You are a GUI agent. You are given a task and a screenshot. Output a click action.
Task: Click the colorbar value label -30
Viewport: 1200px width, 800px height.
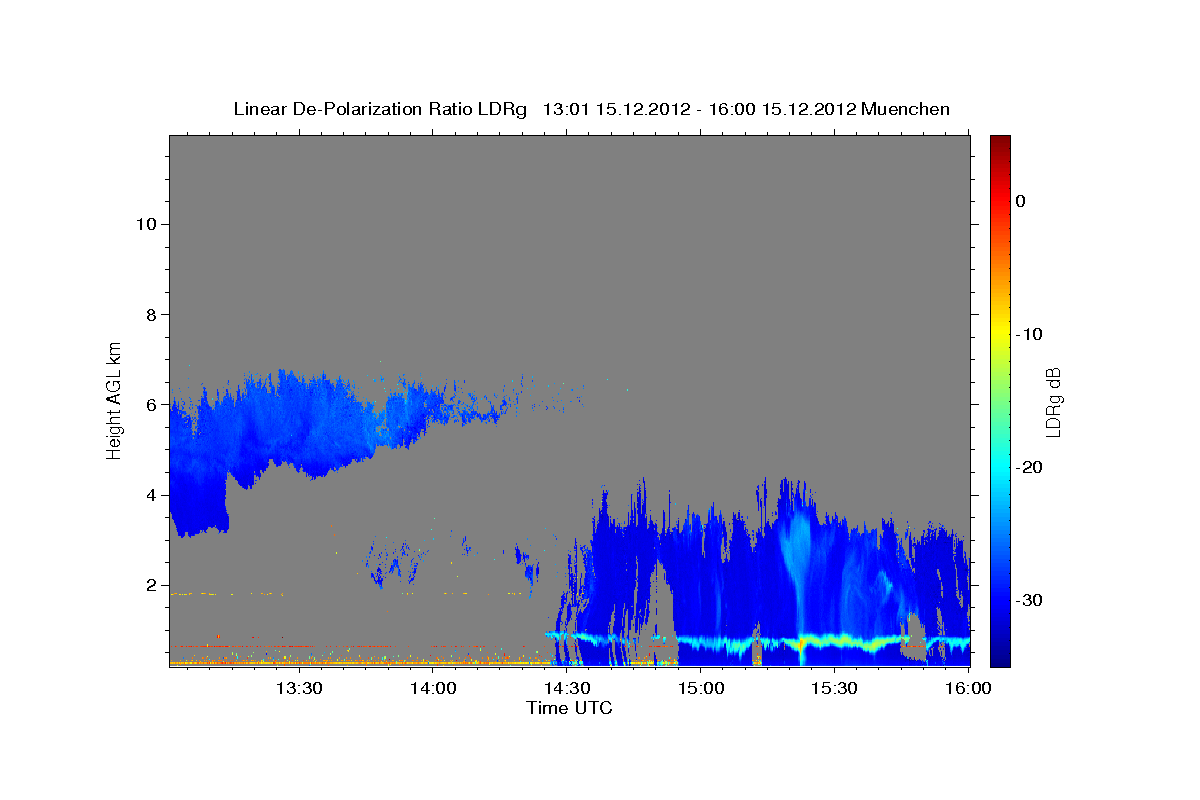pyautogui.click(x=1030, y=600)
